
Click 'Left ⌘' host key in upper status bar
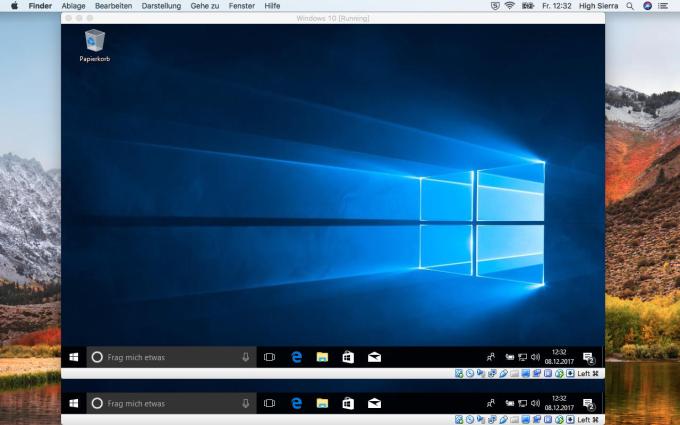pos(588,373)
